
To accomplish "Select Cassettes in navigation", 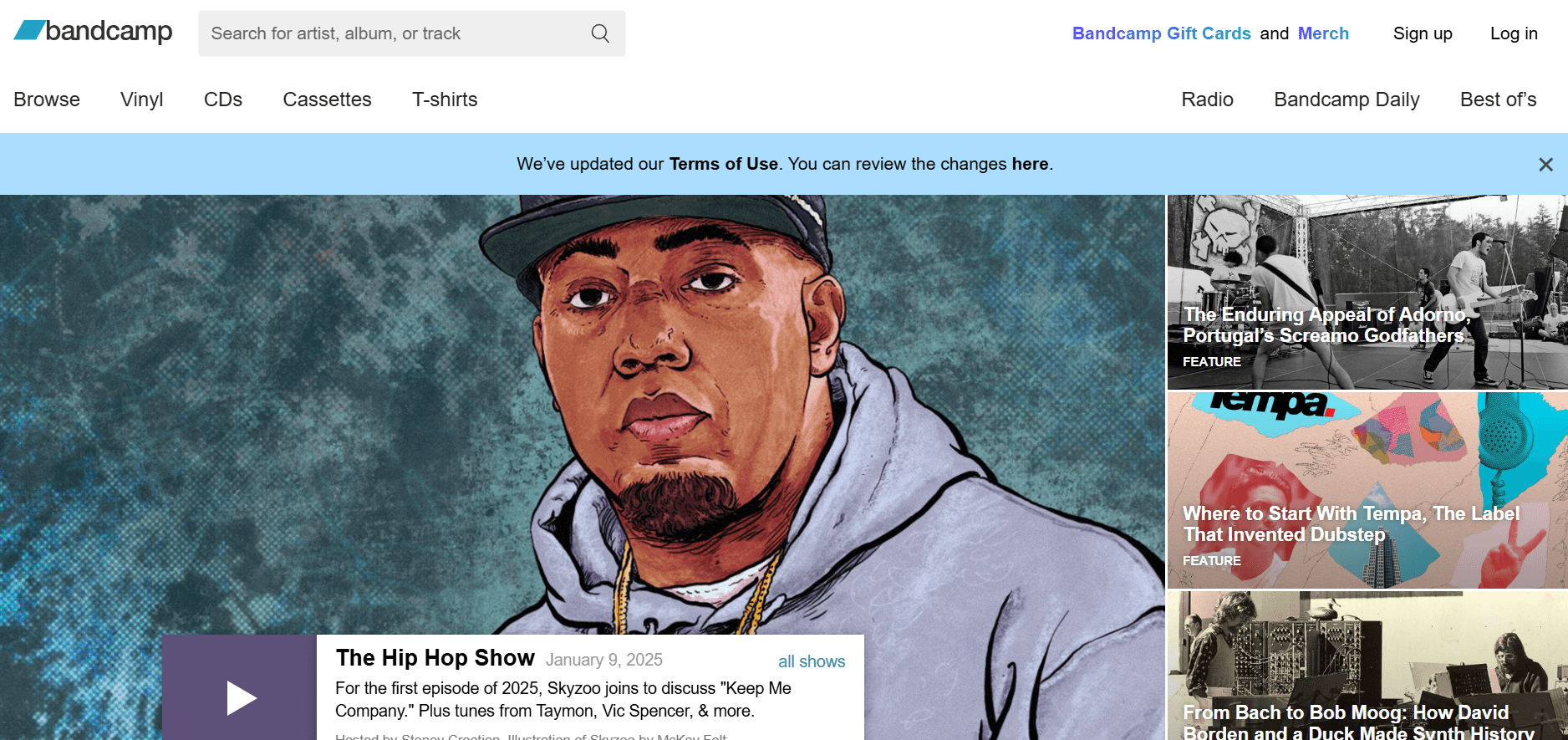I will (x=327, y=100).
